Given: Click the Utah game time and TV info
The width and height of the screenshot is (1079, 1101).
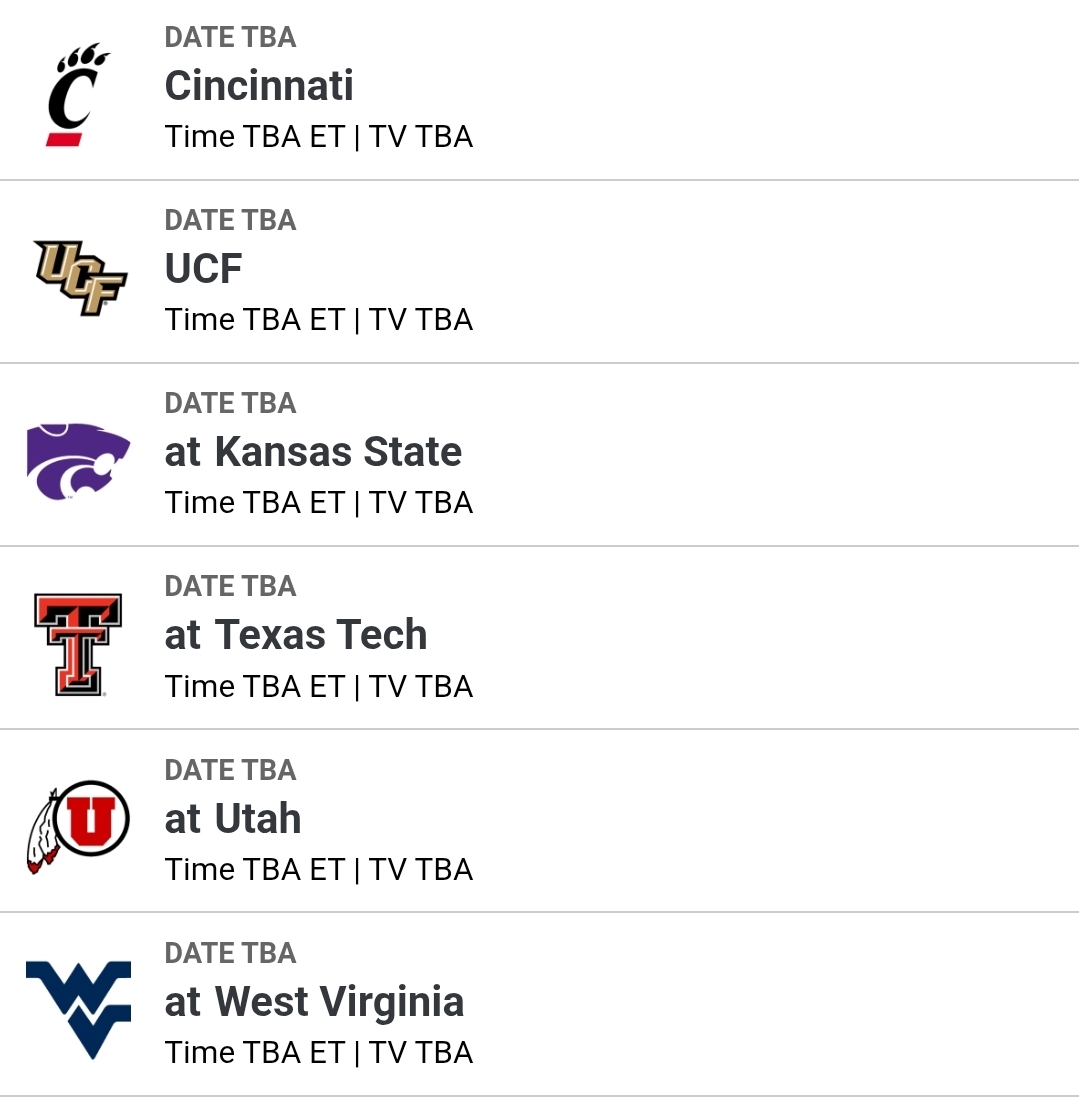Looking at the screenshot, I should (x=318, y=870).
